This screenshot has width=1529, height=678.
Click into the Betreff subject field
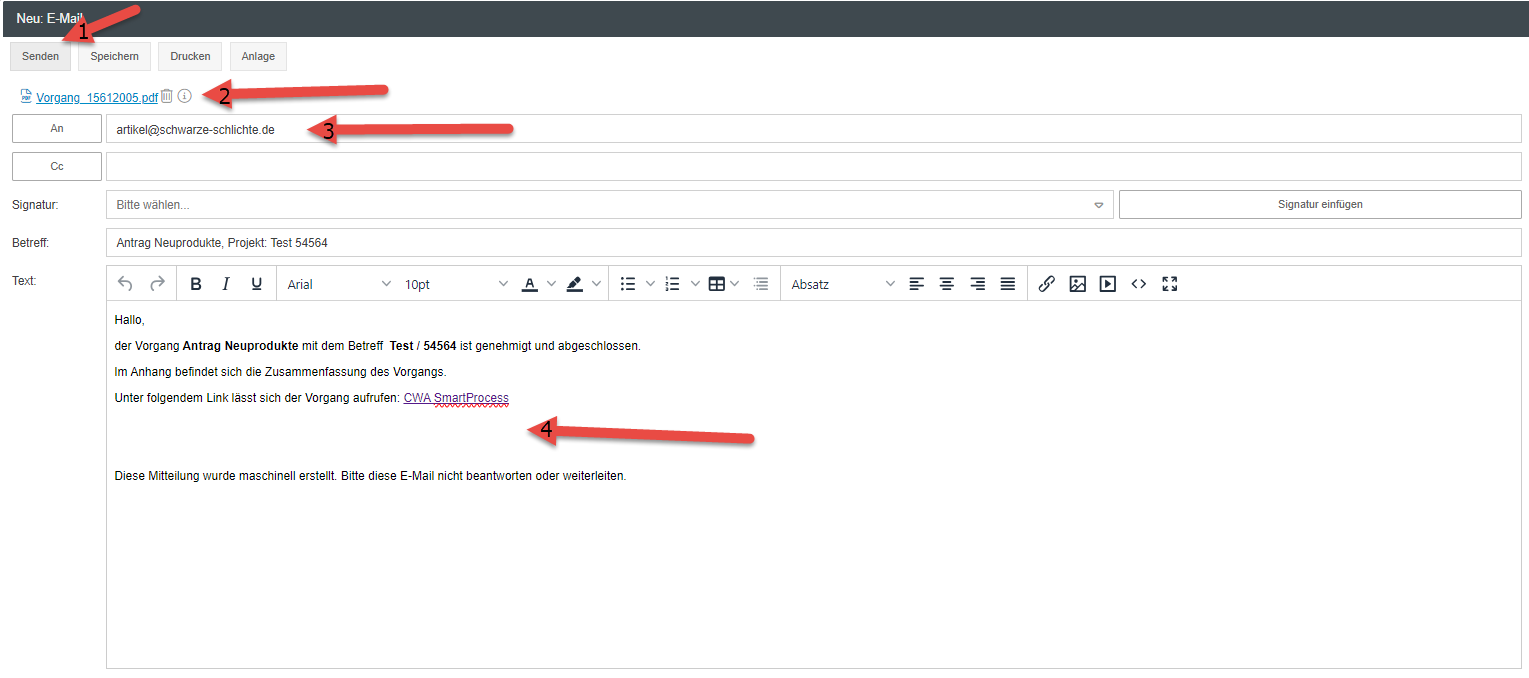(812, 243)
